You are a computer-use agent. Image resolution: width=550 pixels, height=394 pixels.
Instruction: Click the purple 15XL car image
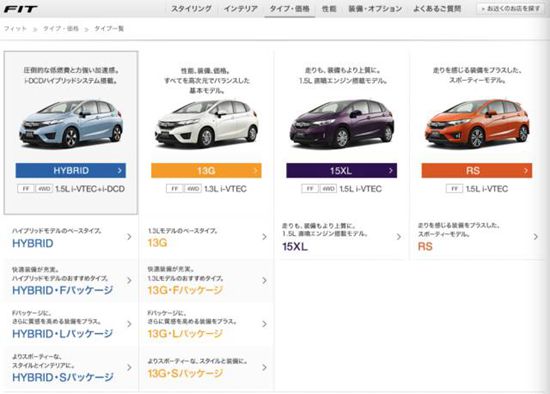(342, 123)
